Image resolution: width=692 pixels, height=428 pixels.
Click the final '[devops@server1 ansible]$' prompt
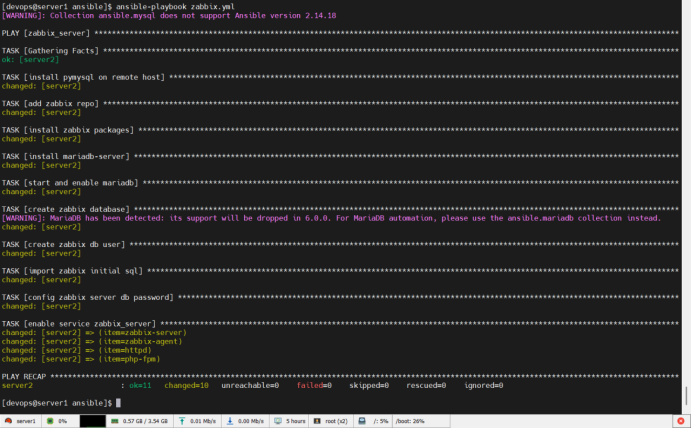56,403
